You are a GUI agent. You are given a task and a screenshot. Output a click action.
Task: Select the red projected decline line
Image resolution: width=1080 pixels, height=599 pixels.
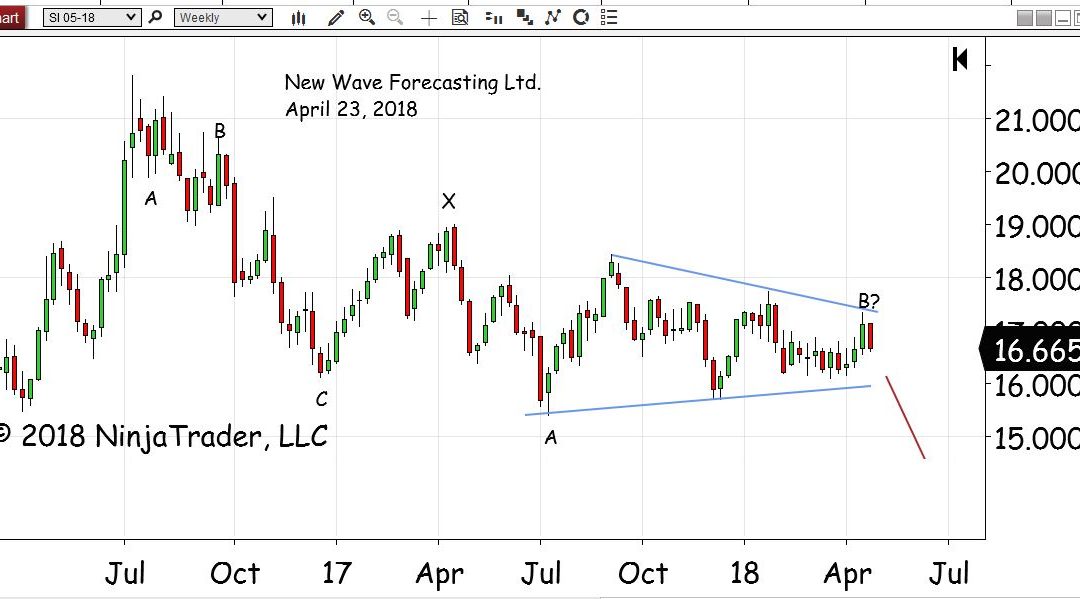(x=905, y=417)
